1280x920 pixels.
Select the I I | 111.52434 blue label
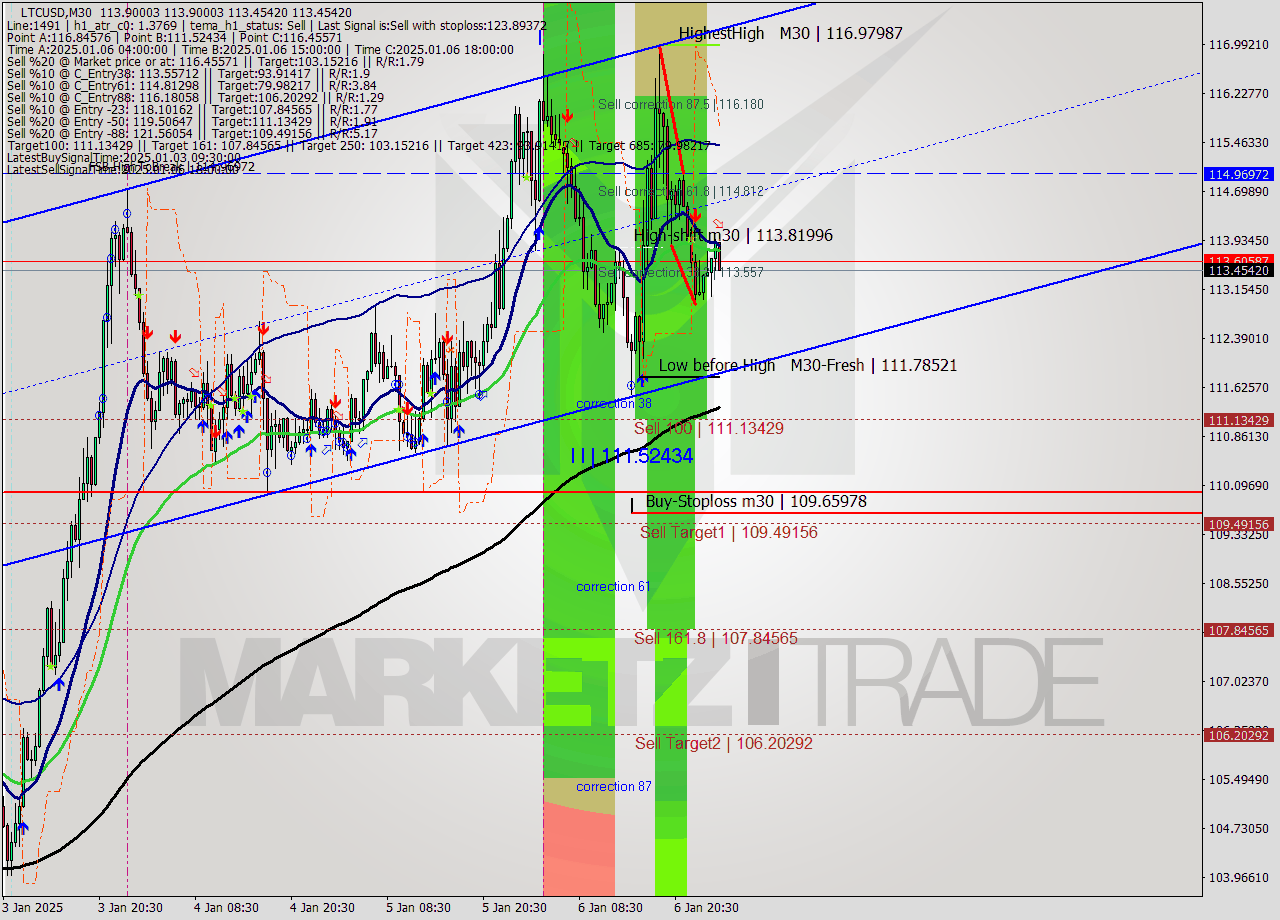pyautogui.click(x=631, y=455)
